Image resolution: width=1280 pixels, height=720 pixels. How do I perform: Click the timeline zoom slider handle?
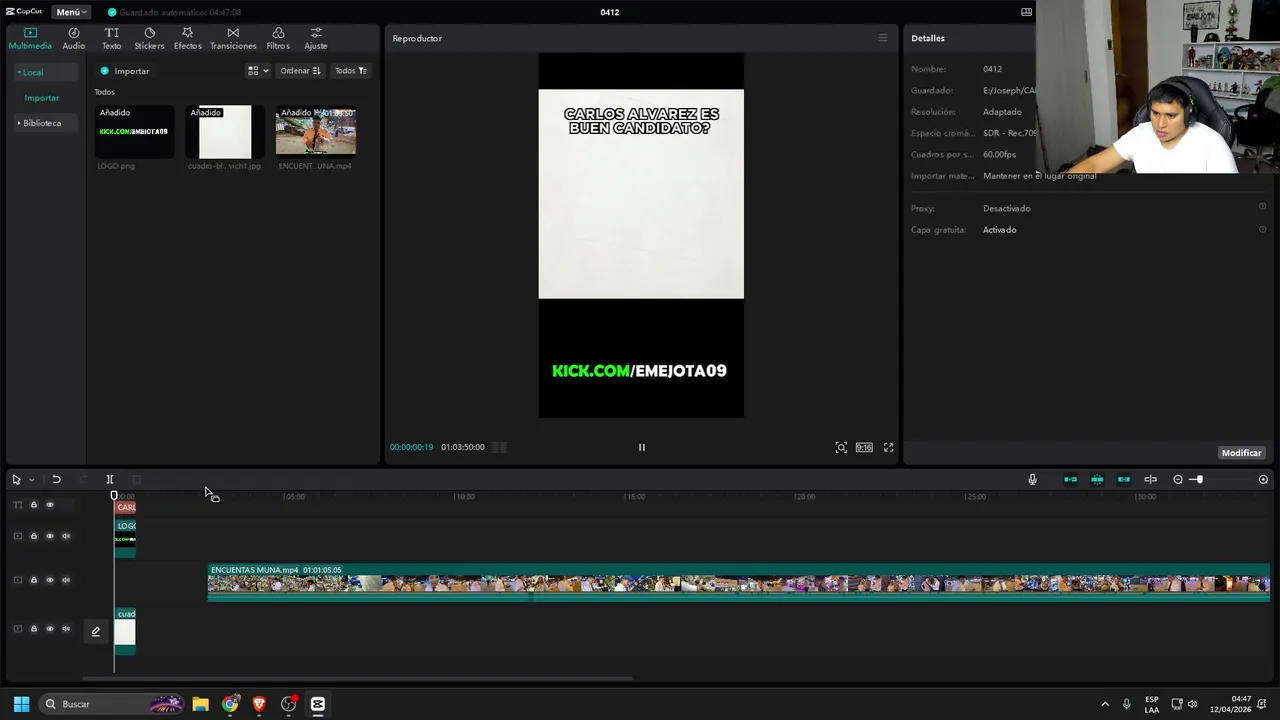(1198, 479)
